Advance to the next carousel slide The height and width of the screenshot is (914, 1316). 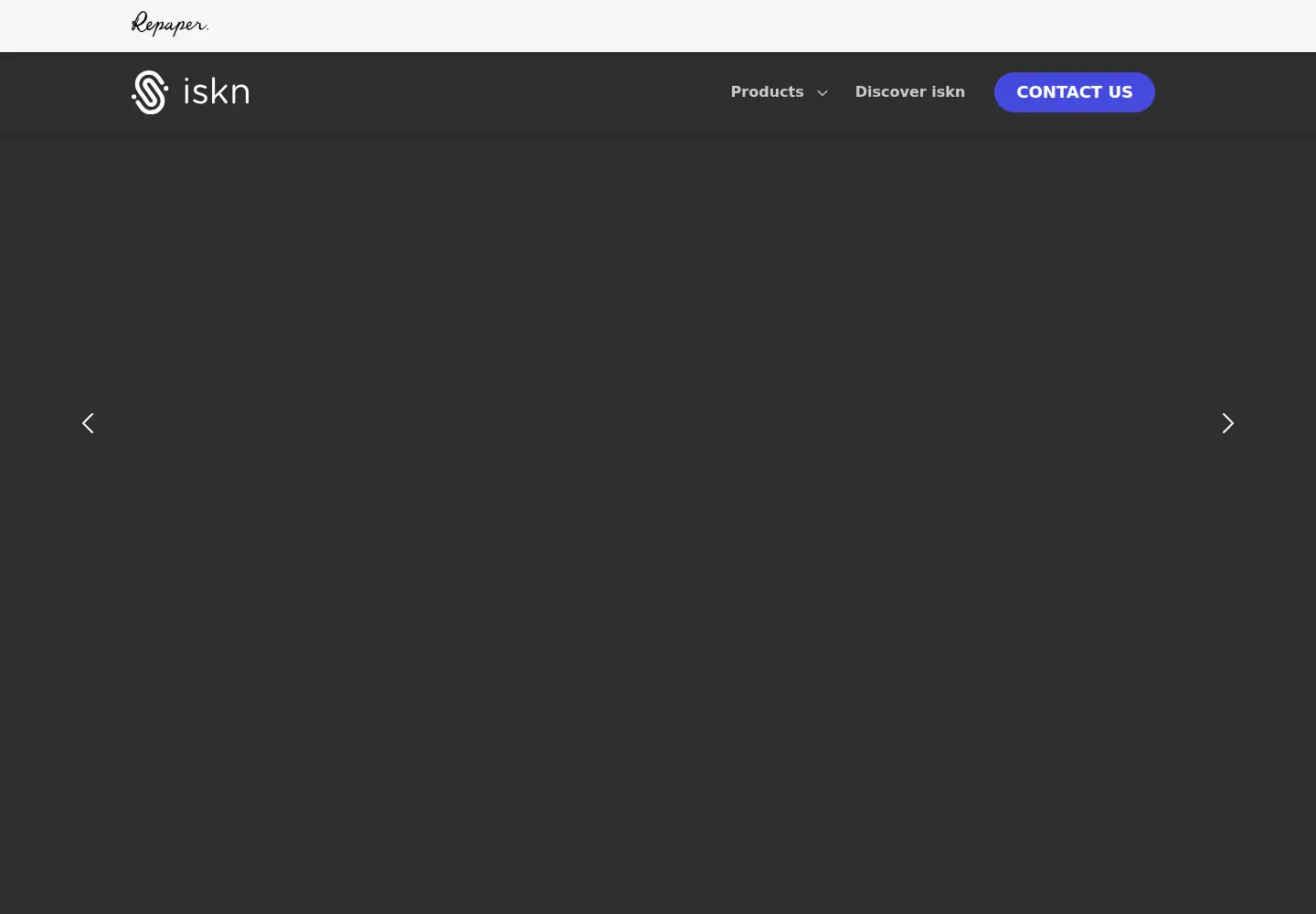coord(1227,423)
